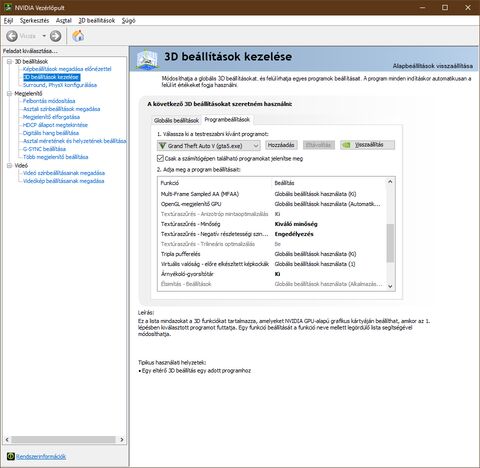Click the left panel scroll-right arrow
The width and height of the screenshot is (480, 468).
(x=122, y=440)
